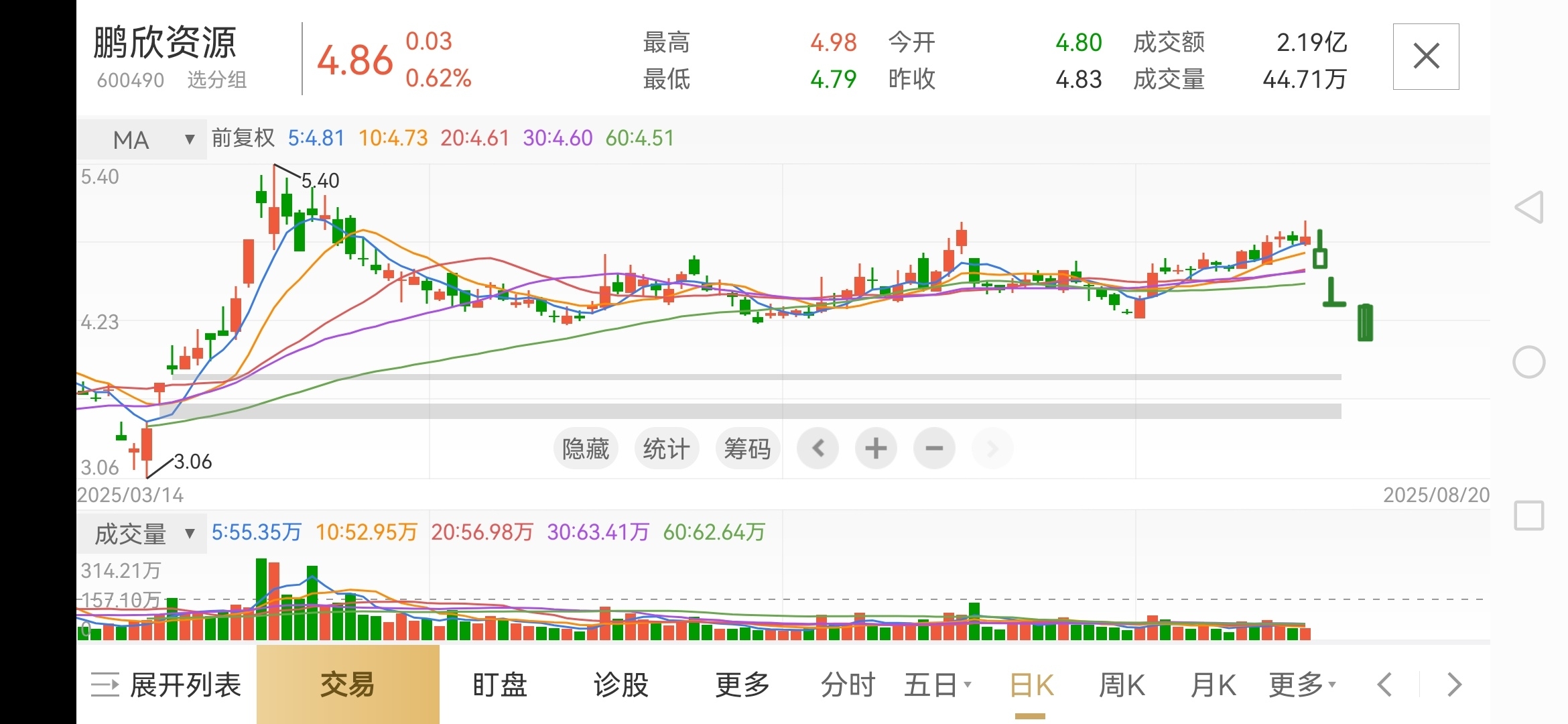Open 展开列表 list panel
This screenshot has width=1568, height=724.
(166, 684)
